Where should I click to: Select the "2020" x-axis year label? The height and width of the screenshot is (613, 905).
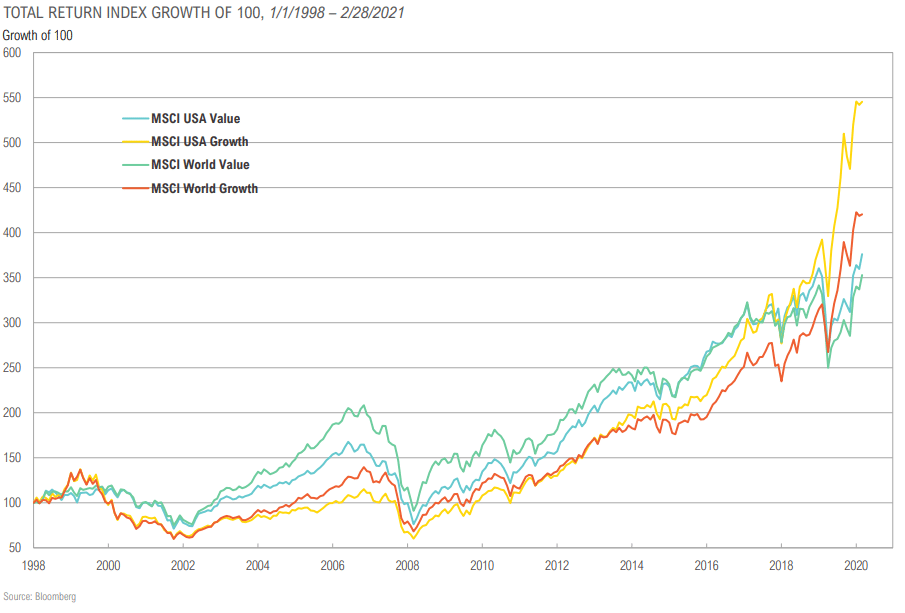[x=856, y=566]
